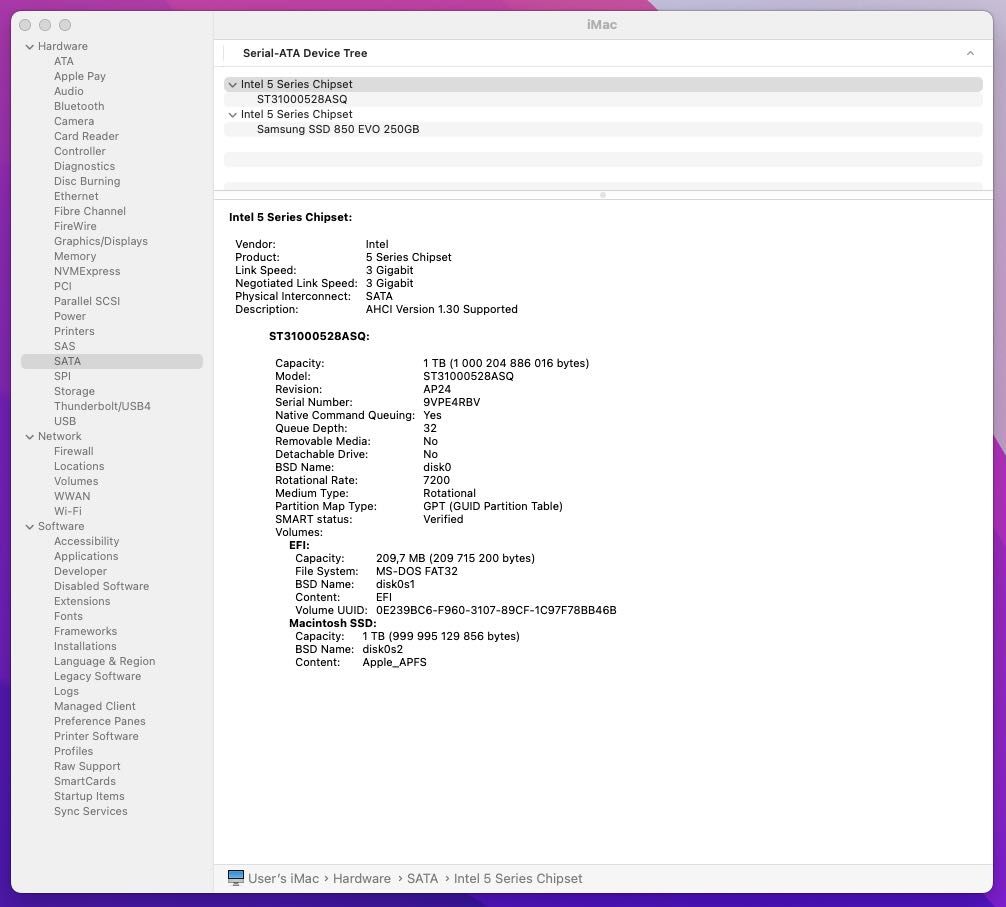This screenshot has height=907, width=1006.
Task: Select Diagnostics in the sidebar
Action: pyautogui.click(x=84, y=166)
